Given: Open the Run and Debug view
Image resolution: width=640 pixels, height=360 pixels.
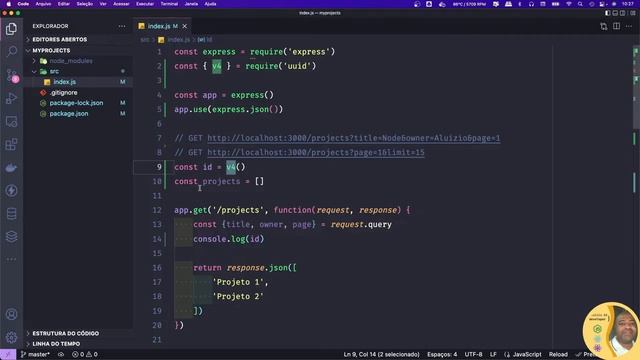Looking at the screenshot, I should (11, 98).
